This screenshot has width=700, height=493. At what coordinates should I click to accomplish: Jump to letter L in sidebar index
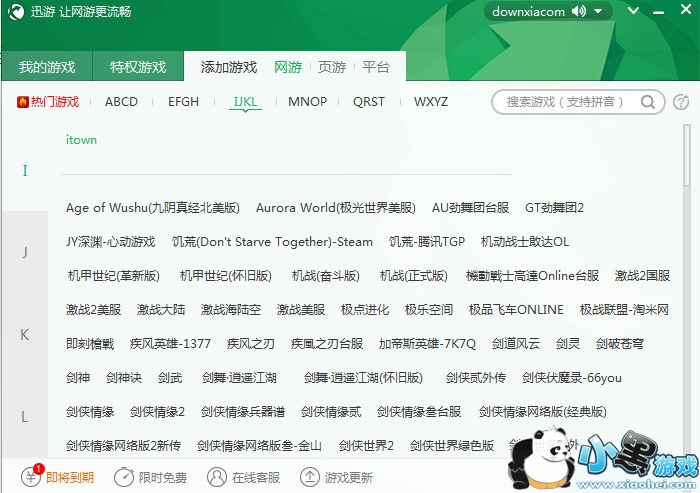25,417
